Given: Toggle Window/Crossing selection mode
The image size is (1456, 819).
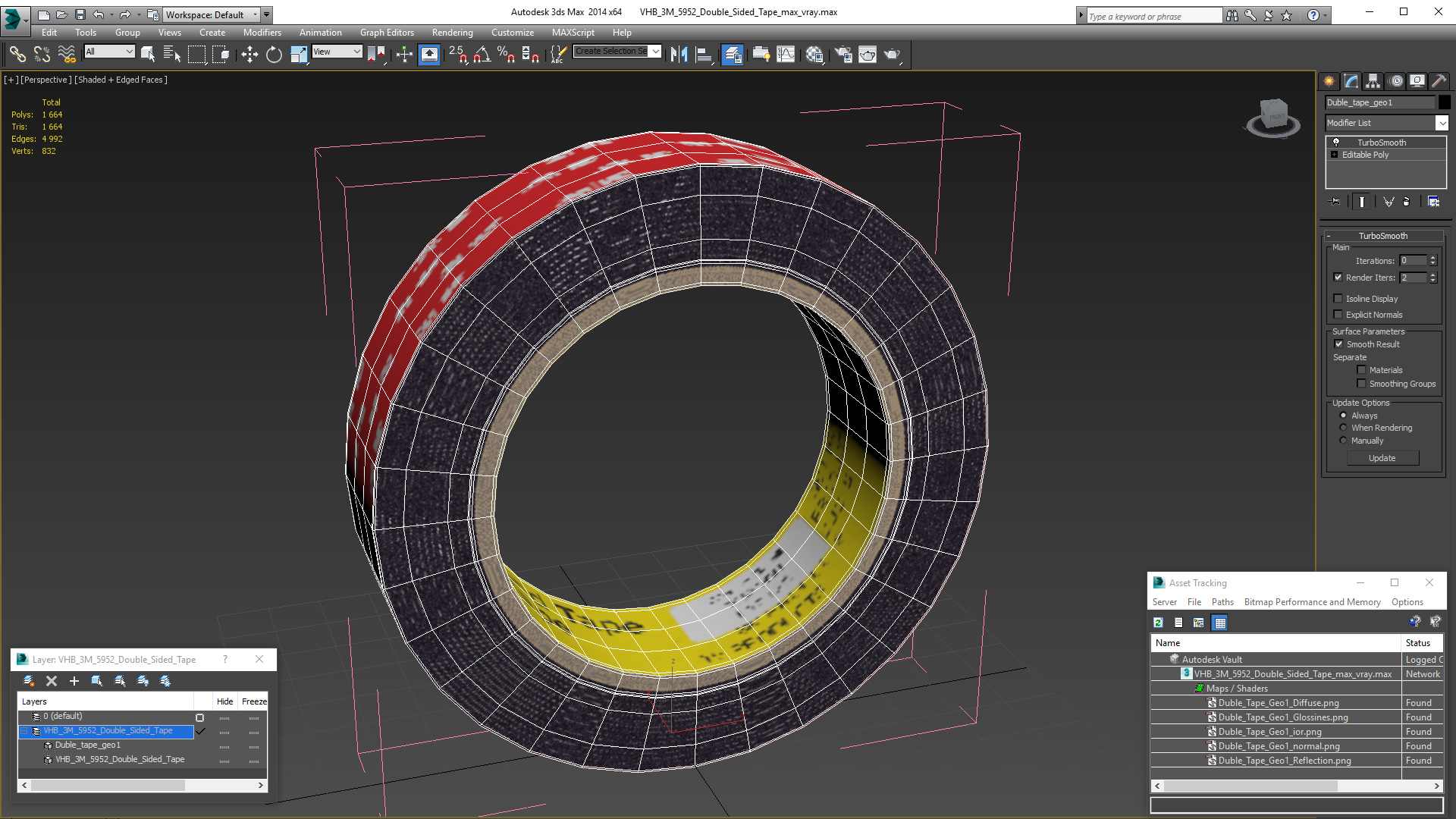Looking at the screenshot, I should [221, 54].
